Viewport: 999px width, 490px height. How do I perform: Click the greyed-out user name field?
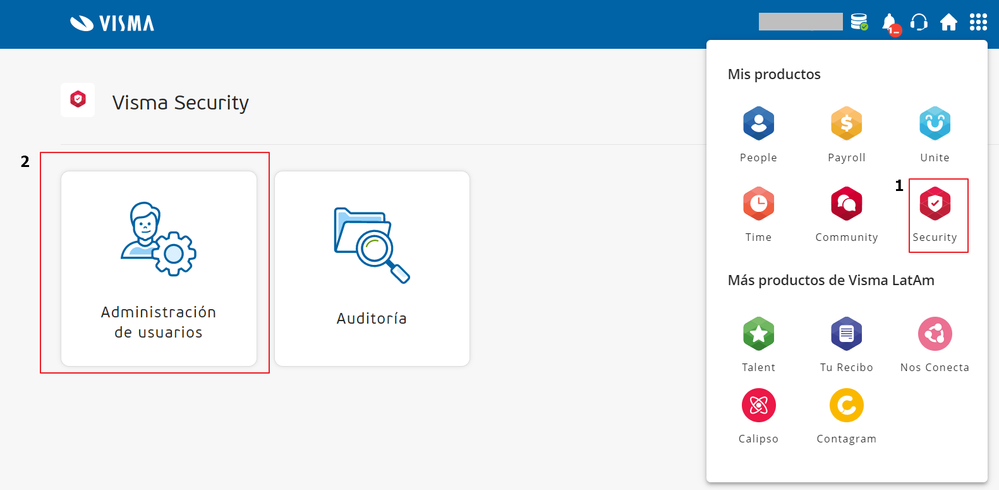coord(801,22)
